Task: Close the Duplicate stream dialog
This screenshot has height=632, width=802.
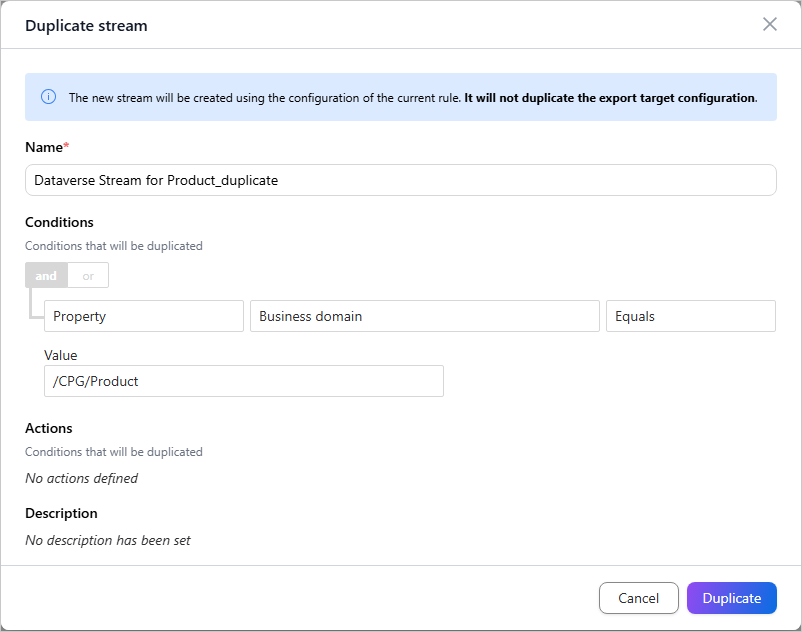Action: [769, 24]
